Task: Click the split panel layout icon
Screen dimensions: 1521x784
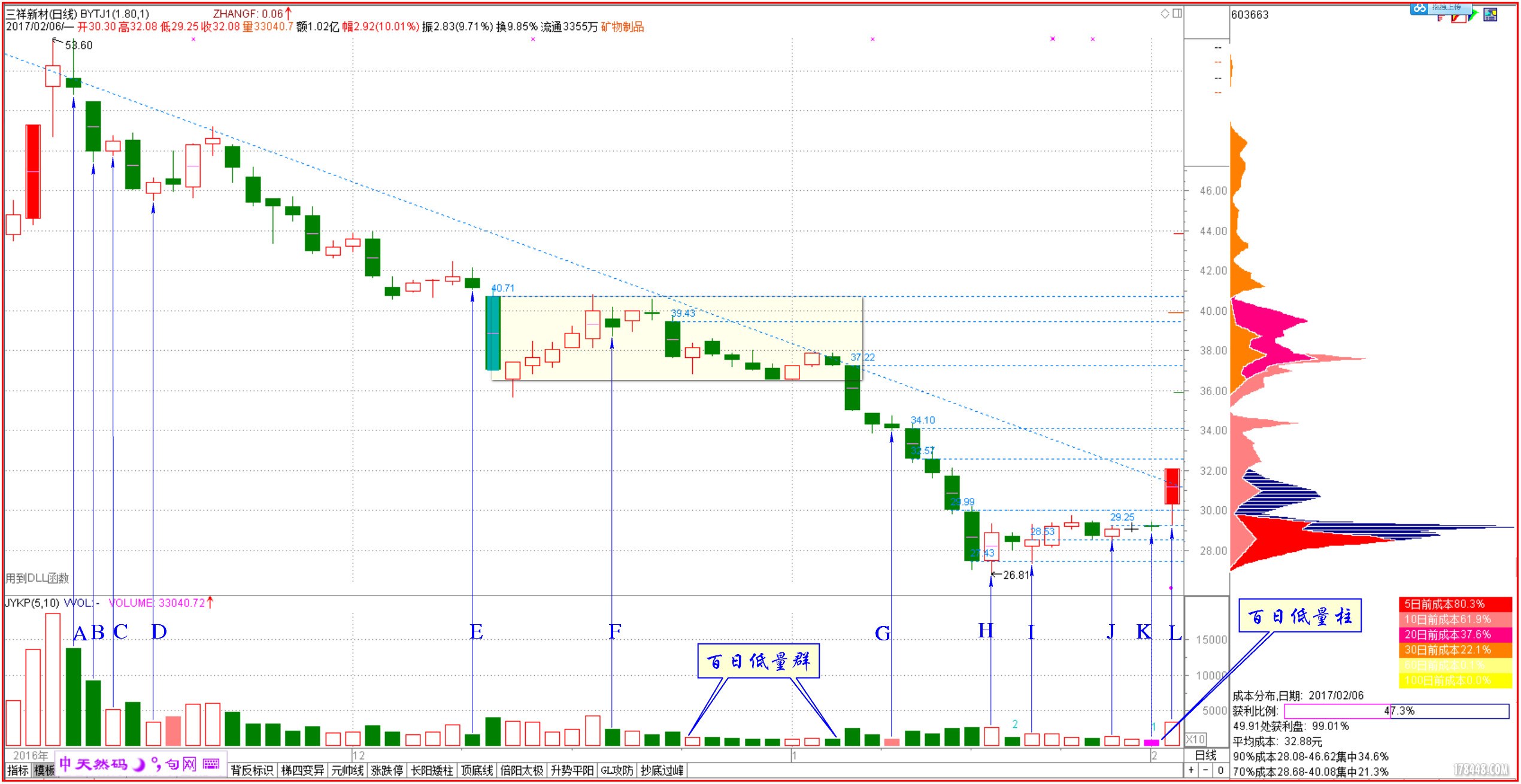Action: pyautogui.click(x=1177, y=13)
